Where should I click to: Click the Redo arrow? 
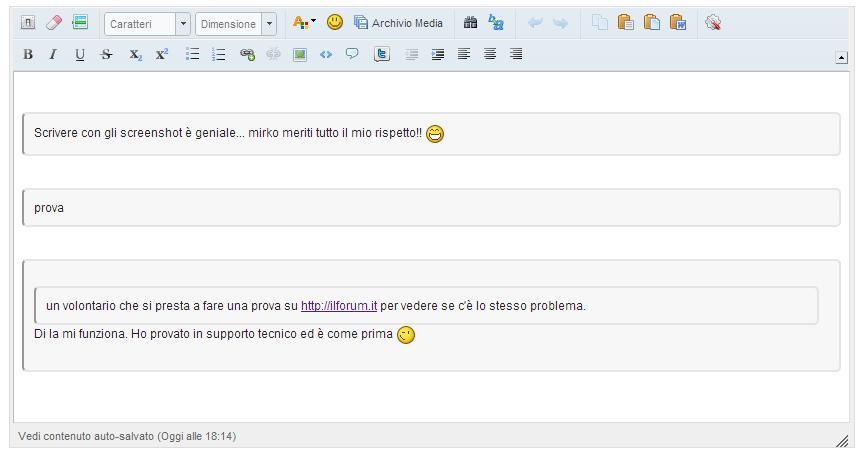pyautogui.click(x=560, y=23)
